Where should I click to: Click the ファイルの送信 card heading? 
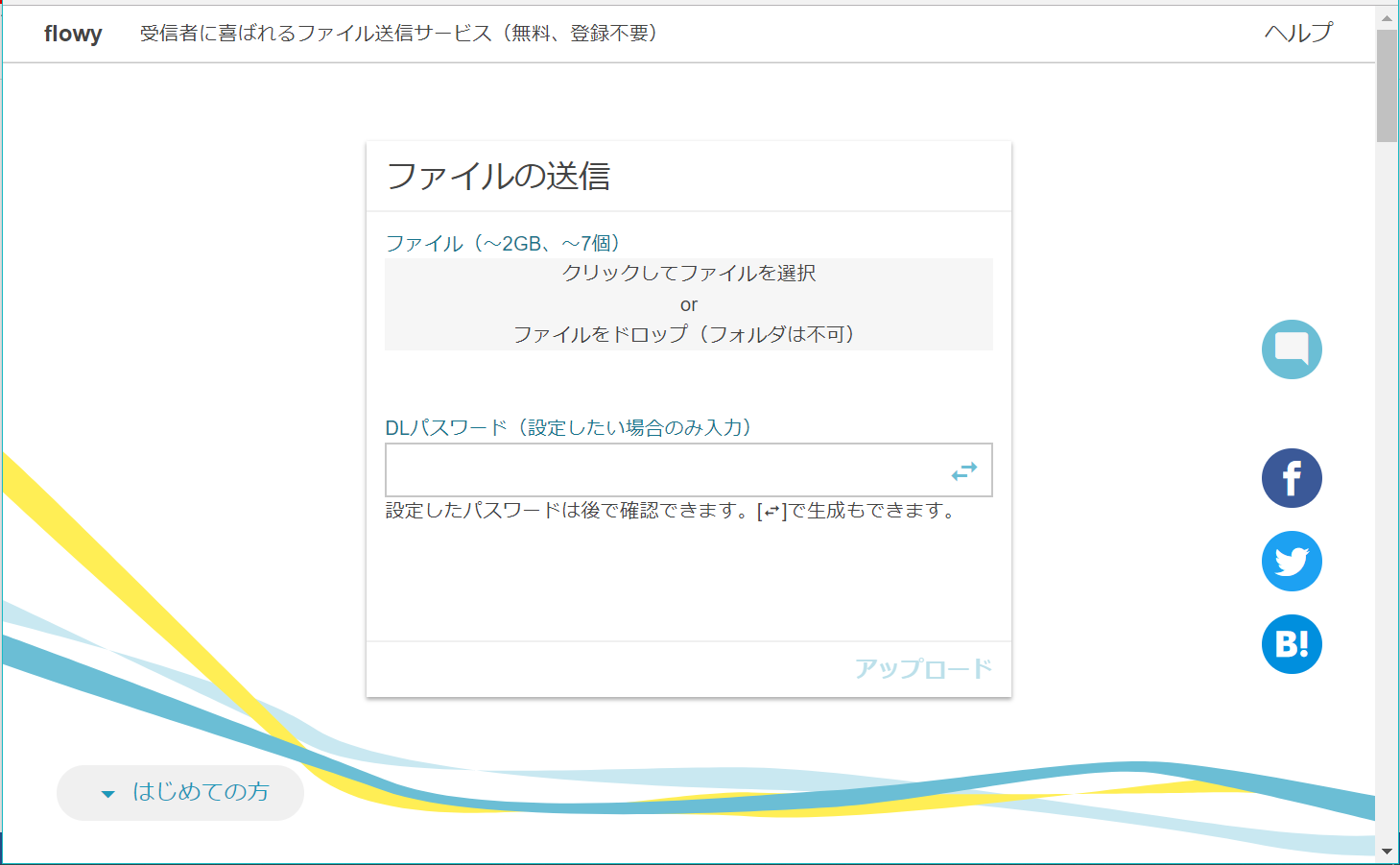click(498, 176)
